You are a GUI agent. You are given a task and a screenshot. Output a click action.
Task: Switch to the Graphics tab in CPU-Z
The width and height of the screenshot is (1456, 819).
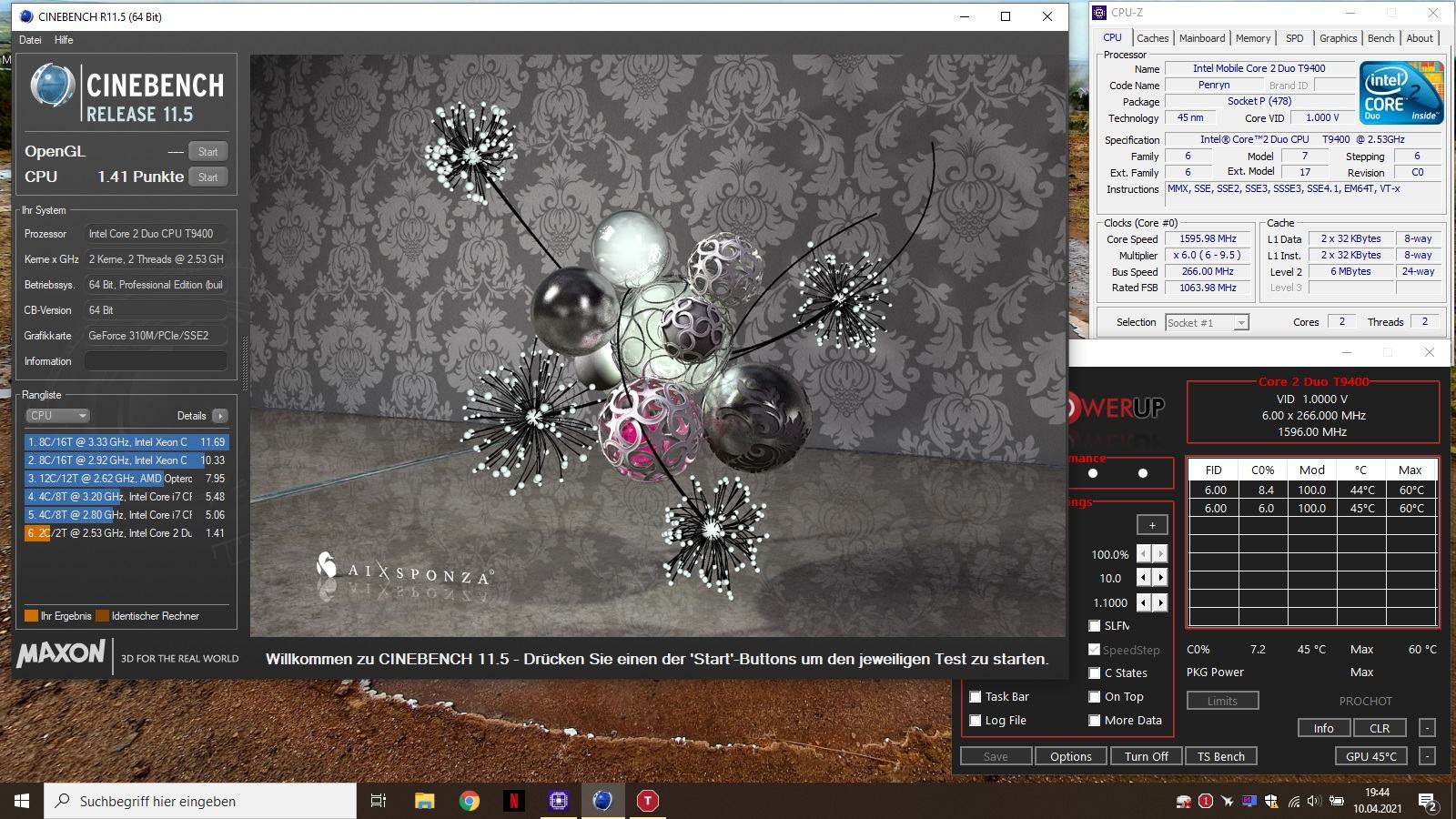(x=1338, y=38)
